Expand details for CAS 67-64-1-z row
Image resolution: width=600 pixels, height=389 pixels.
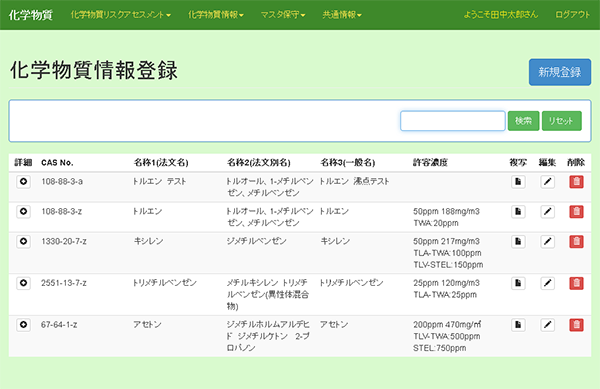pyautogui.click(x=23, y=325)
